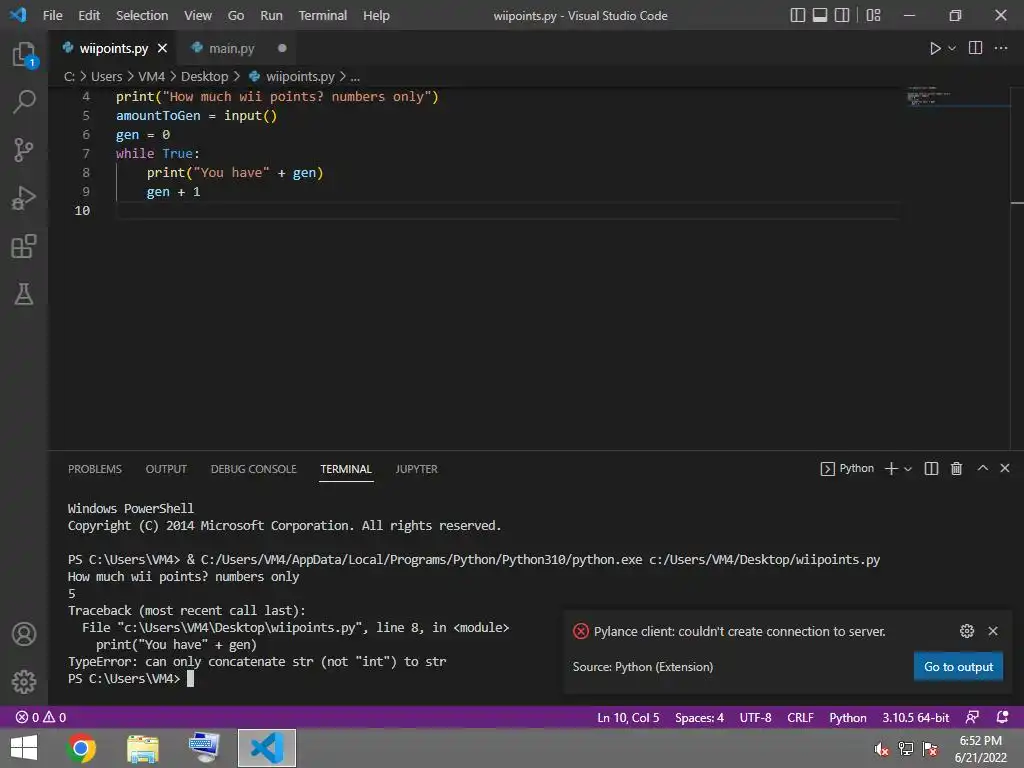The height and width of the screenshot is (768, 1024).
Task: Switch to the OUTPUT panel tab
Action: [x=166, y=469]
